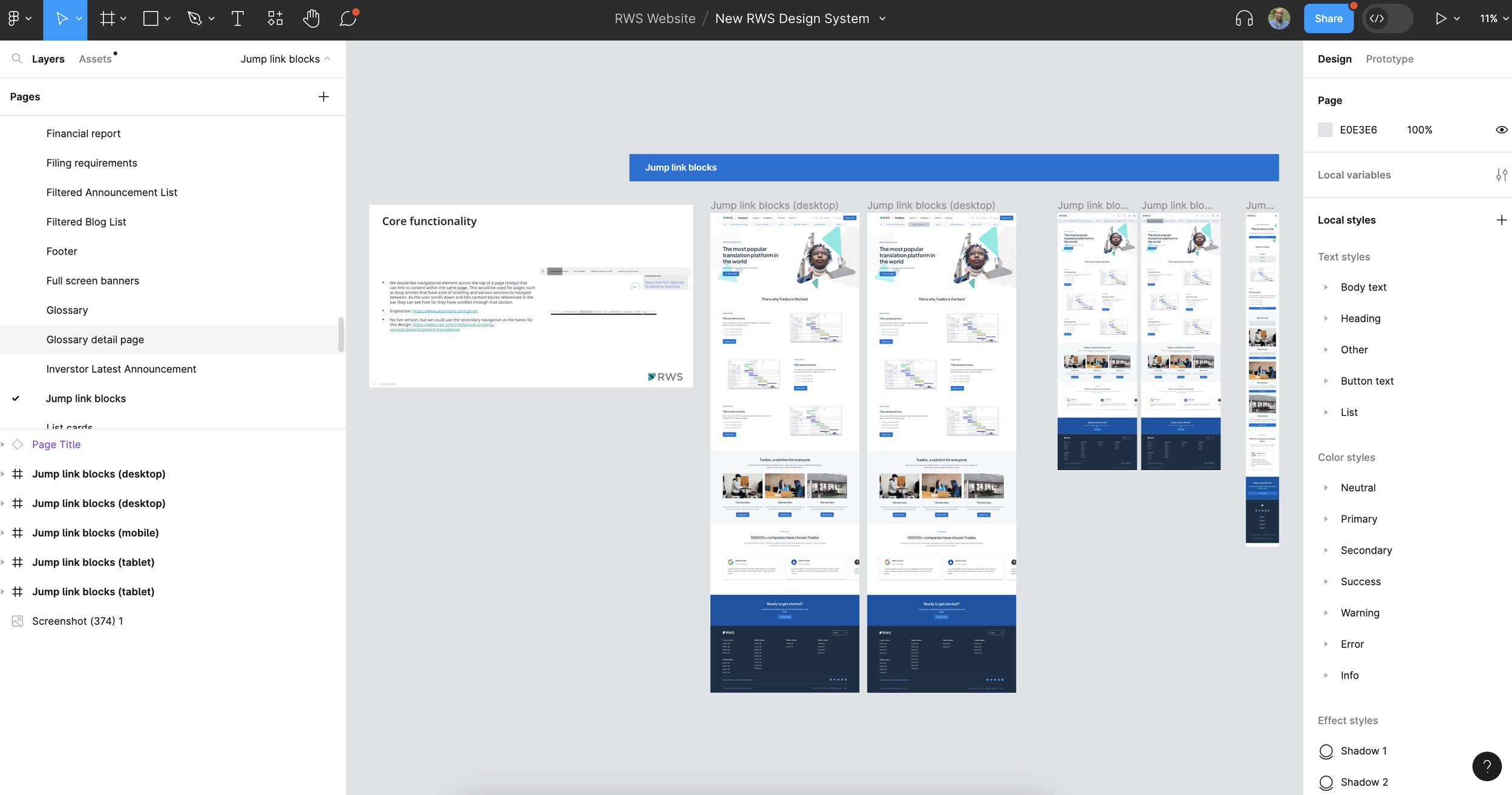The image size is (1512, 795).
Task: Open the Resources components tool
Action: (x=275, y=19)
